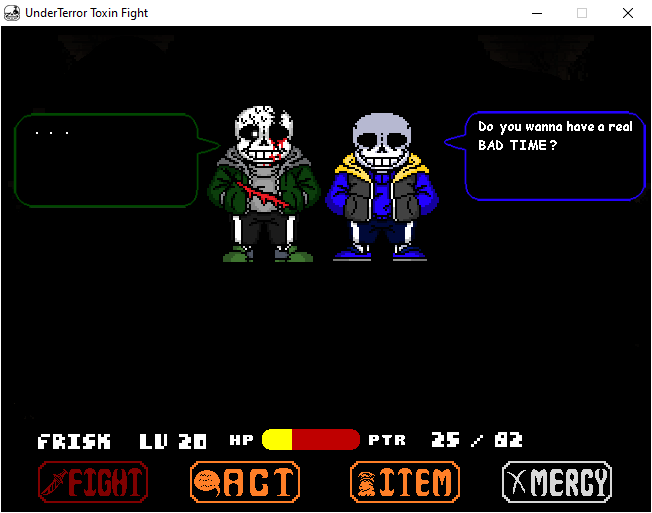Click the bloodied green-jacket Sans sprite
This screenshot has height=513, width=652.
pyautogui.click(x=264, y=184)
